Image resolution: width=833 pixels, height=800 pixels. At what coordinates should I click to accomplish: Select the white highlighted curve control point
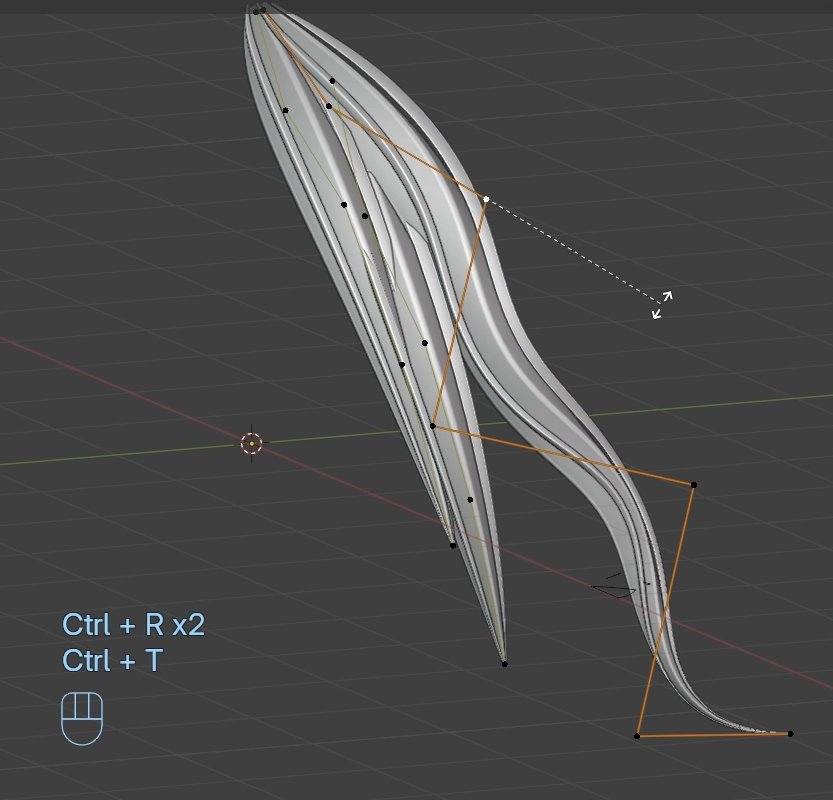486,199
